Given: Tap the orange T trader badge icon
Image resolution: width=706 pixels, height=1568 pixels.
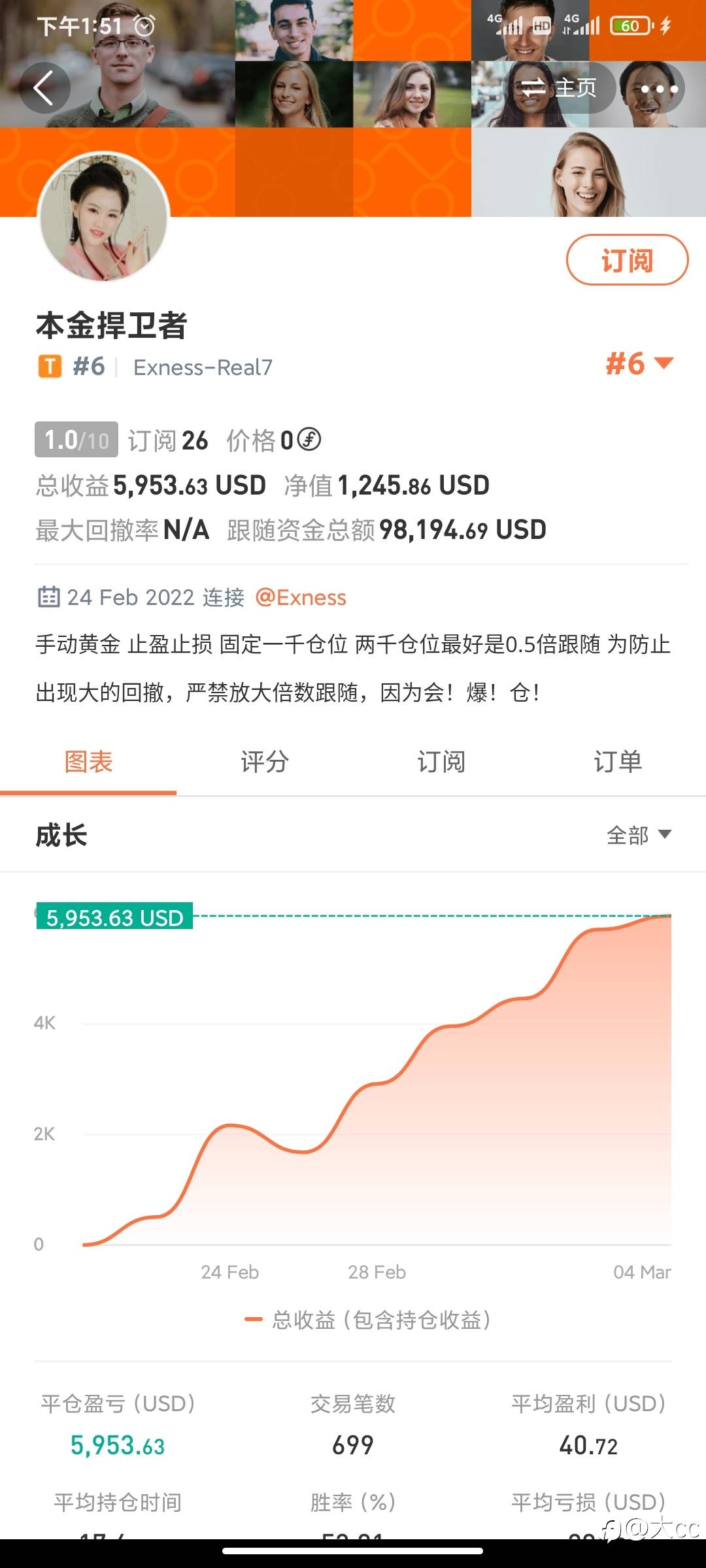Looking at the screenshot, I should pos(50,367).
